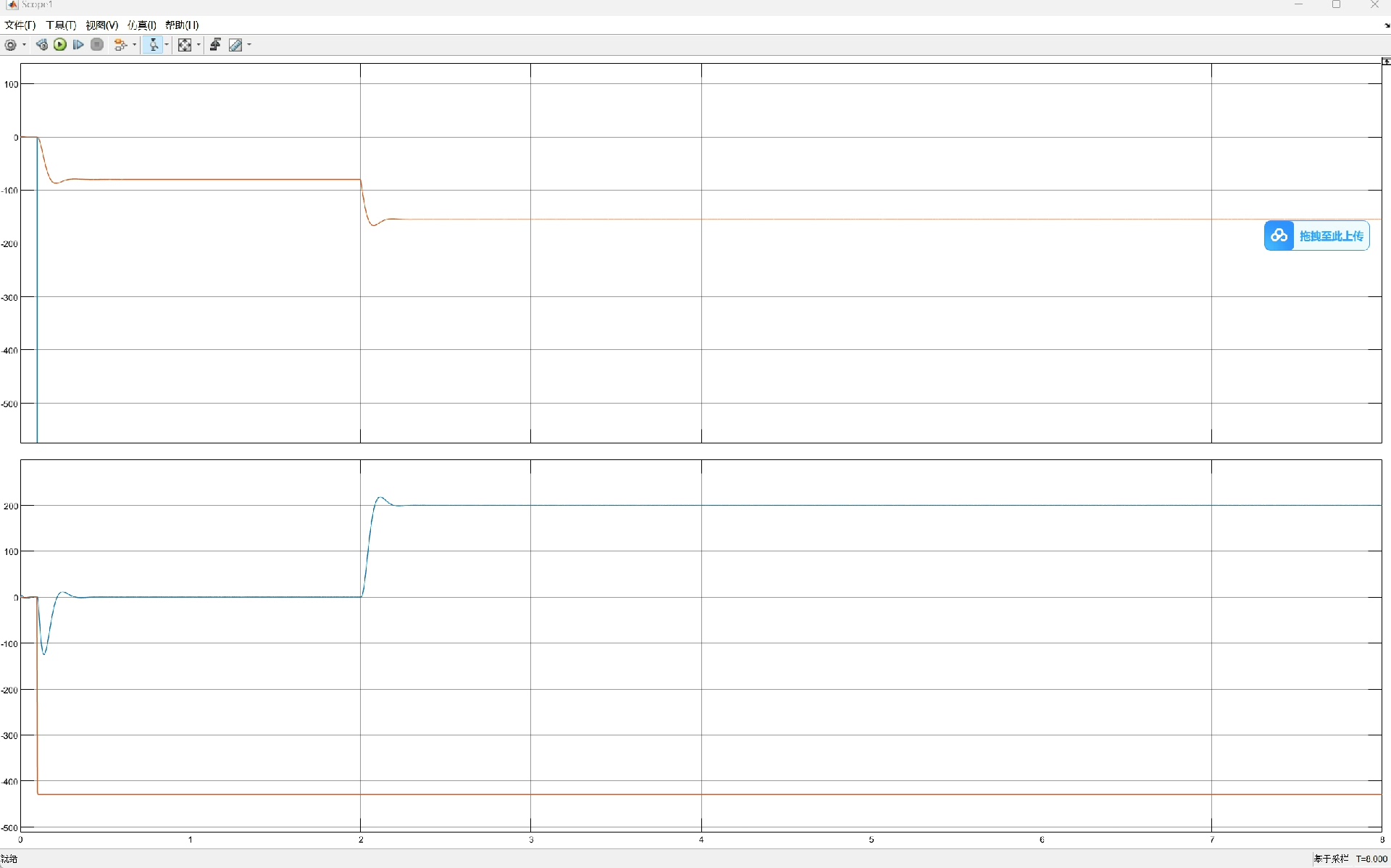Image resolution: width=1391 pixels, height=868 pixels.
Task: Click the step back button
Action: (42, 45)
